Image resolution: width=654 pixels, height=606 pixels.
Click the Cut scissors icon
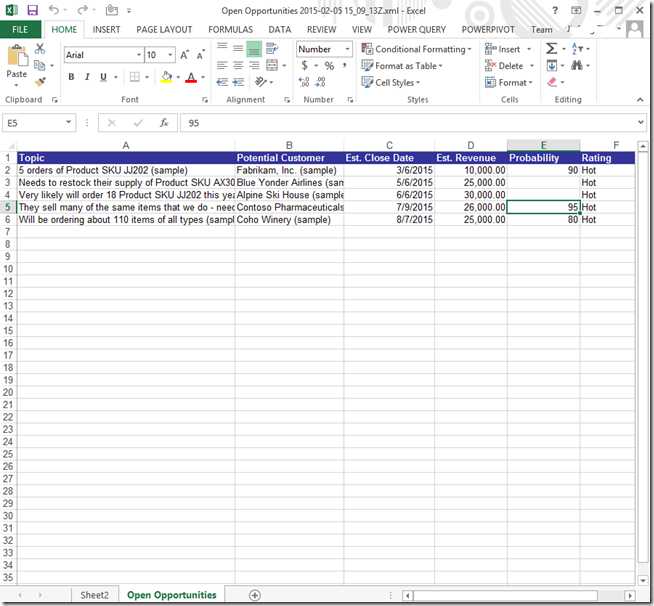pos(40,48)
